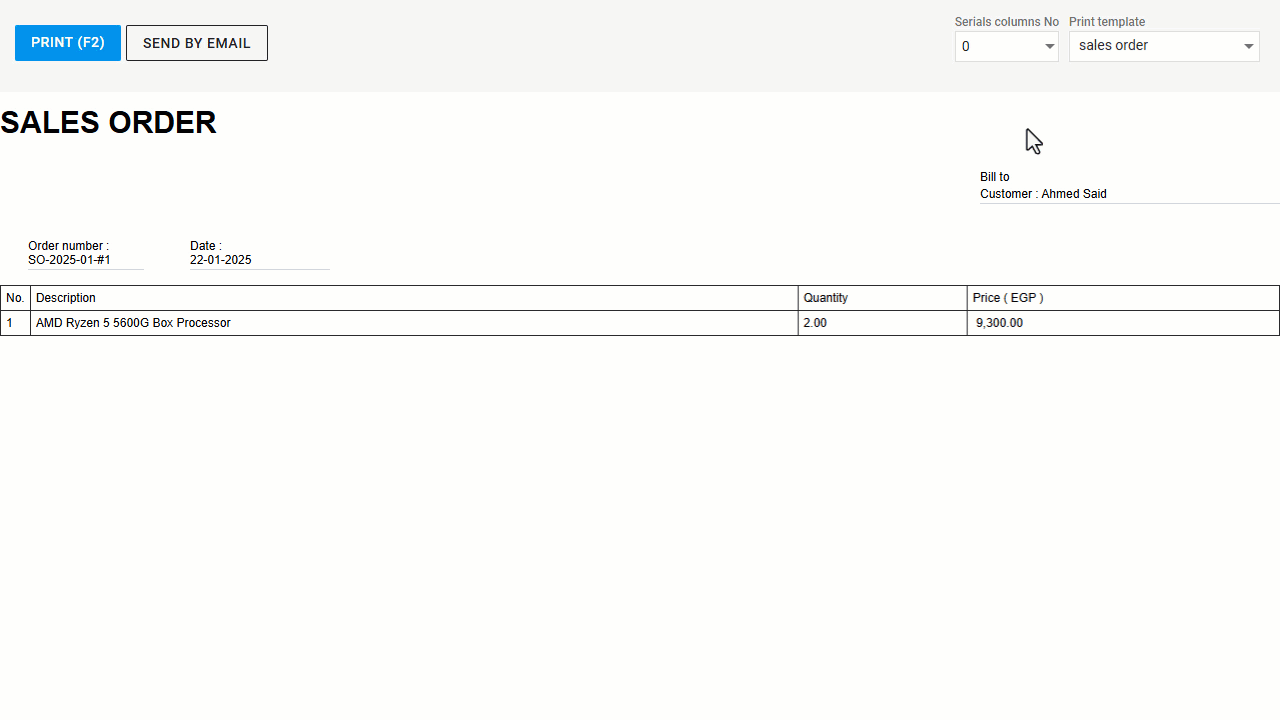Click AMD Ryzen 5 5600G Box Processor
Viewport: 1280px width, 720px height.
tap(133, 323)
